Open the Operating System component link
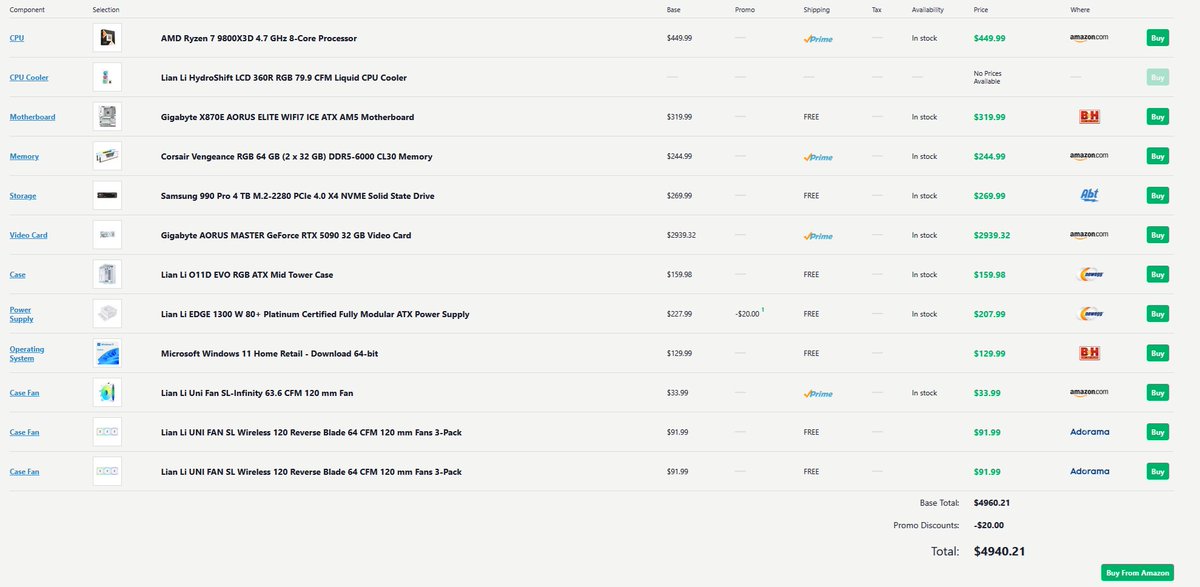The image size is (1200, 587). (x=27, y=353)
